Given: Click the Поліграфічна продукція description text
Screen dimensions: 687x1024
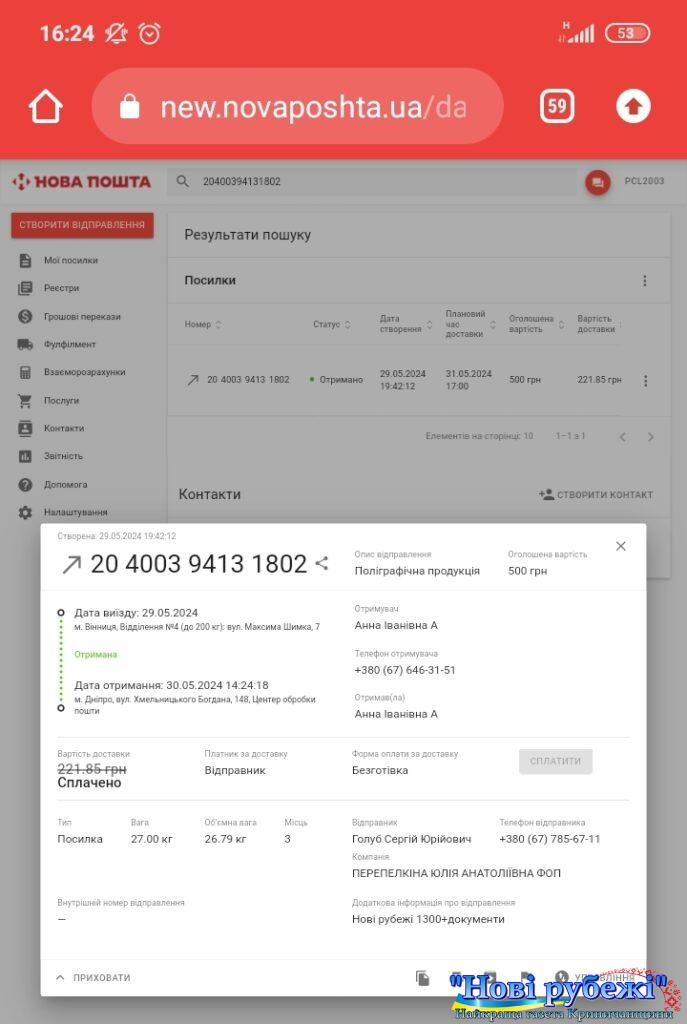Looking at the screenshot, I should point(417,571).
